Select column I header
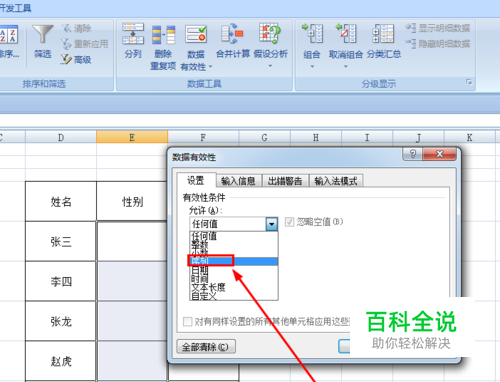This screenshot has height=382, width=500. [x=367, y=137]
